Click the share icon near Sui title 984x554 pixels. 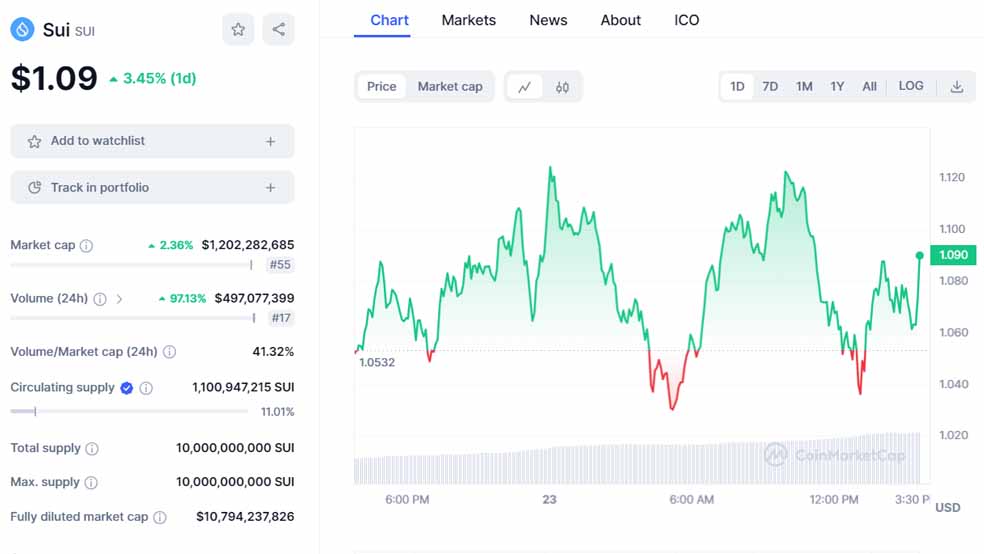coord(278,30)
